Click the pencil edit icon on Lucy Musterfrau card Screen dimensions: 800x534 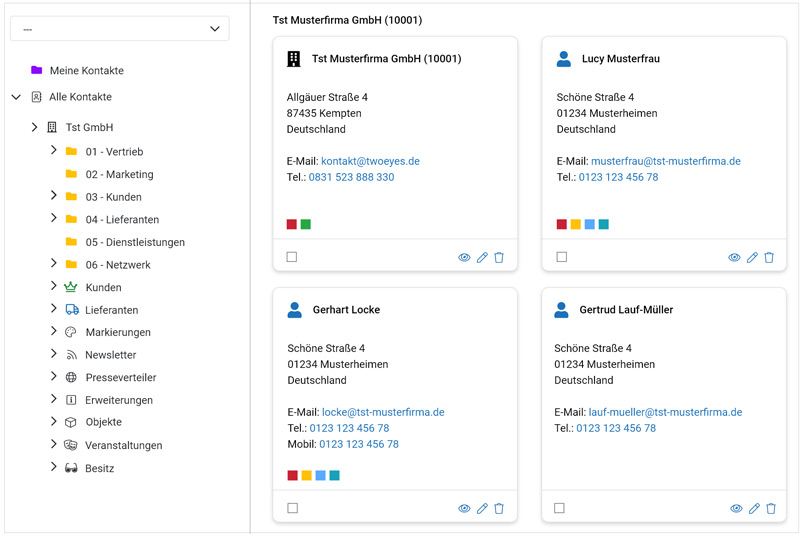coord(752,258)
